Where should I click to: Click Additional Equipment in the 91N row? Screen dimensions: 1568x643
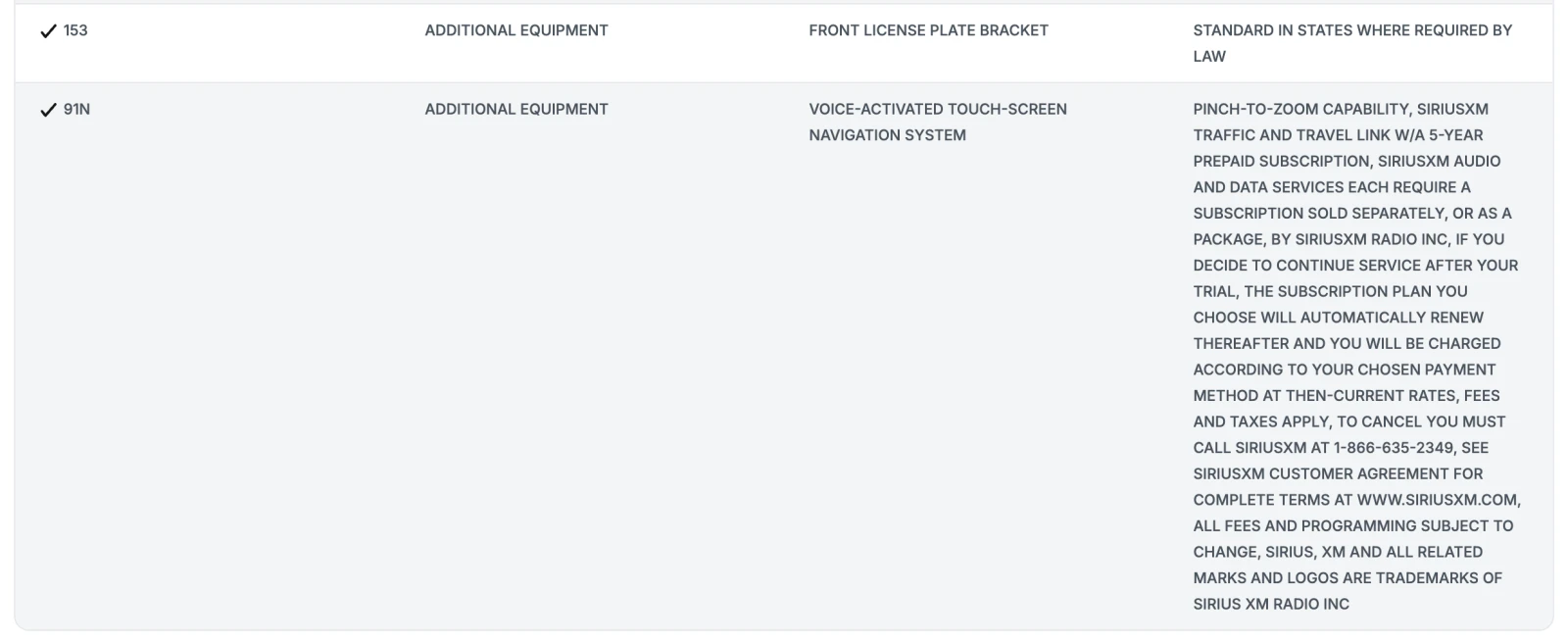(516, 109)
